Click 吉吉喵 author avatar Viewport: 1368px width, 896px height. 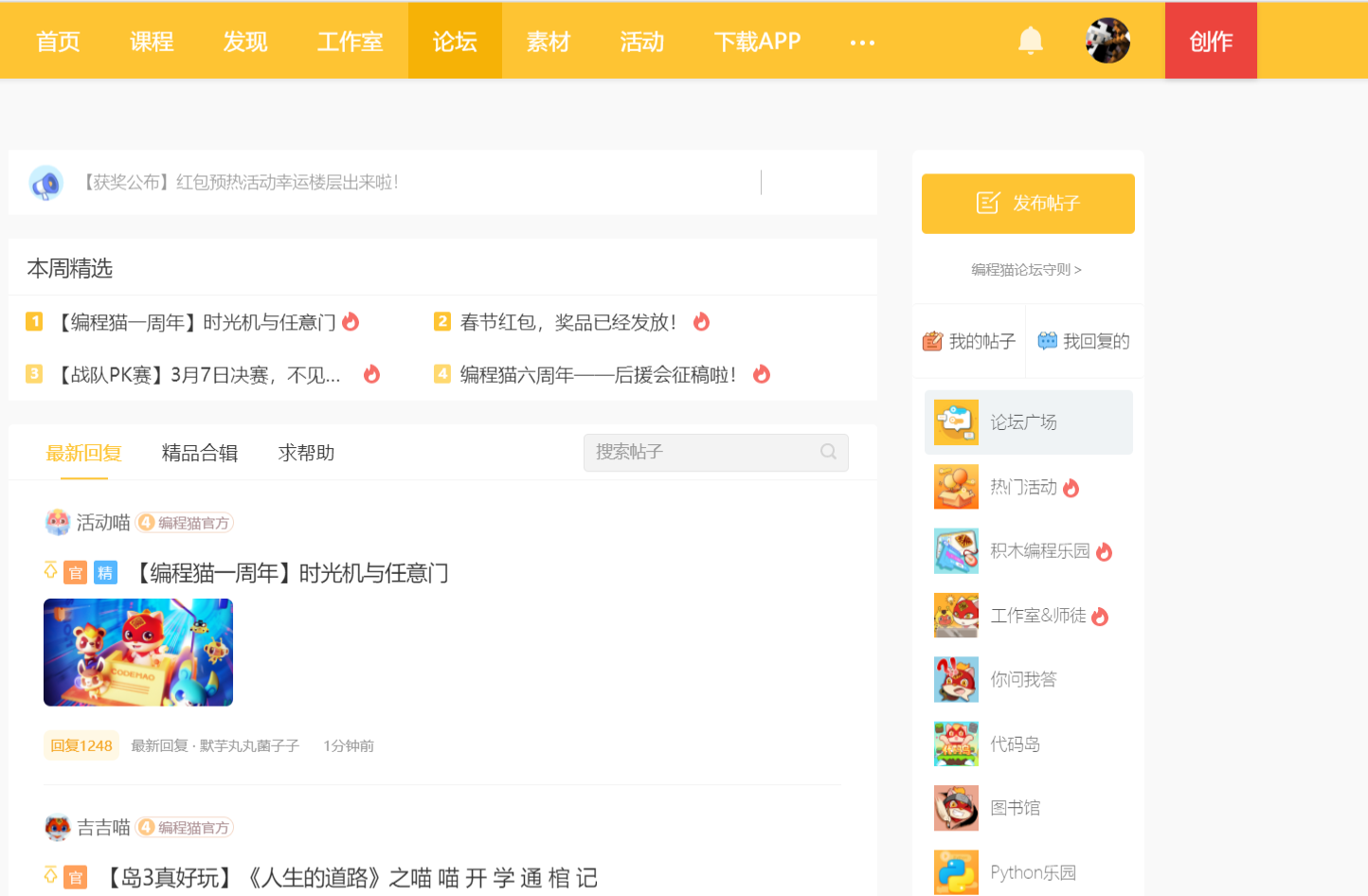[x=58, y=828]
